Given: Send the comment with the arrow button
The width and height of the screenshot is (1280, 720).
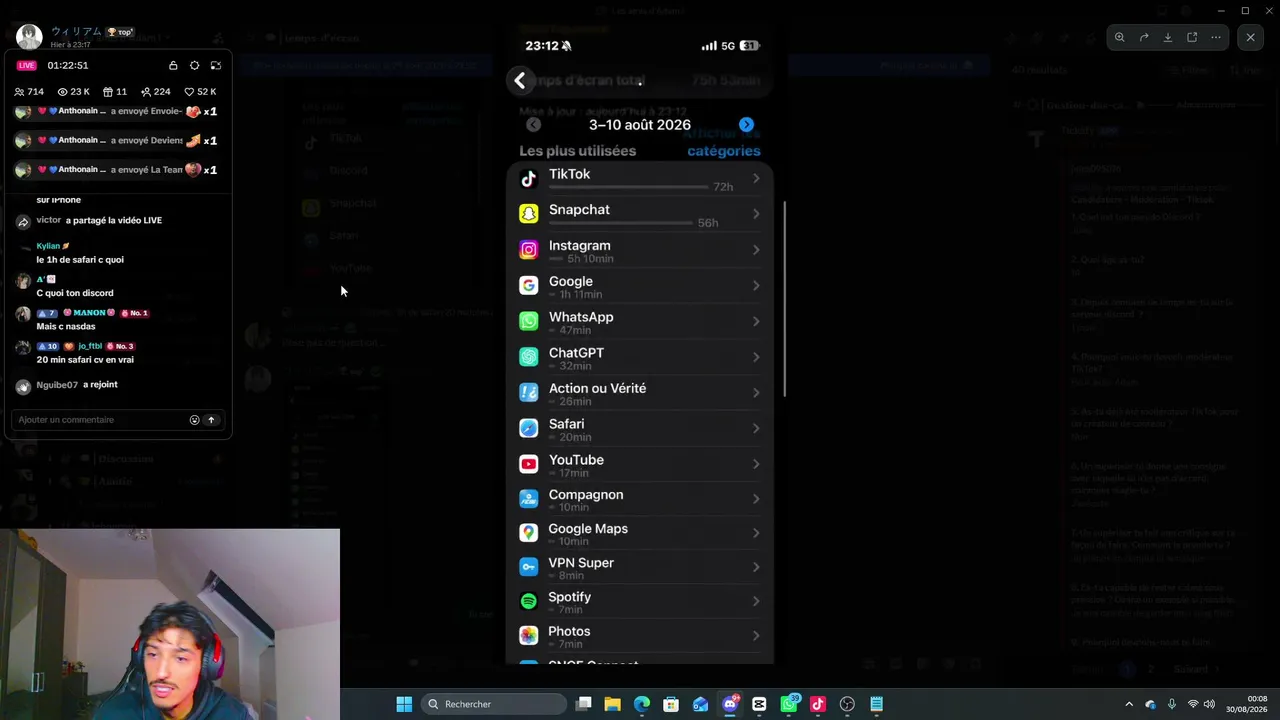Looking at the screenshot, I should [211, 420].
